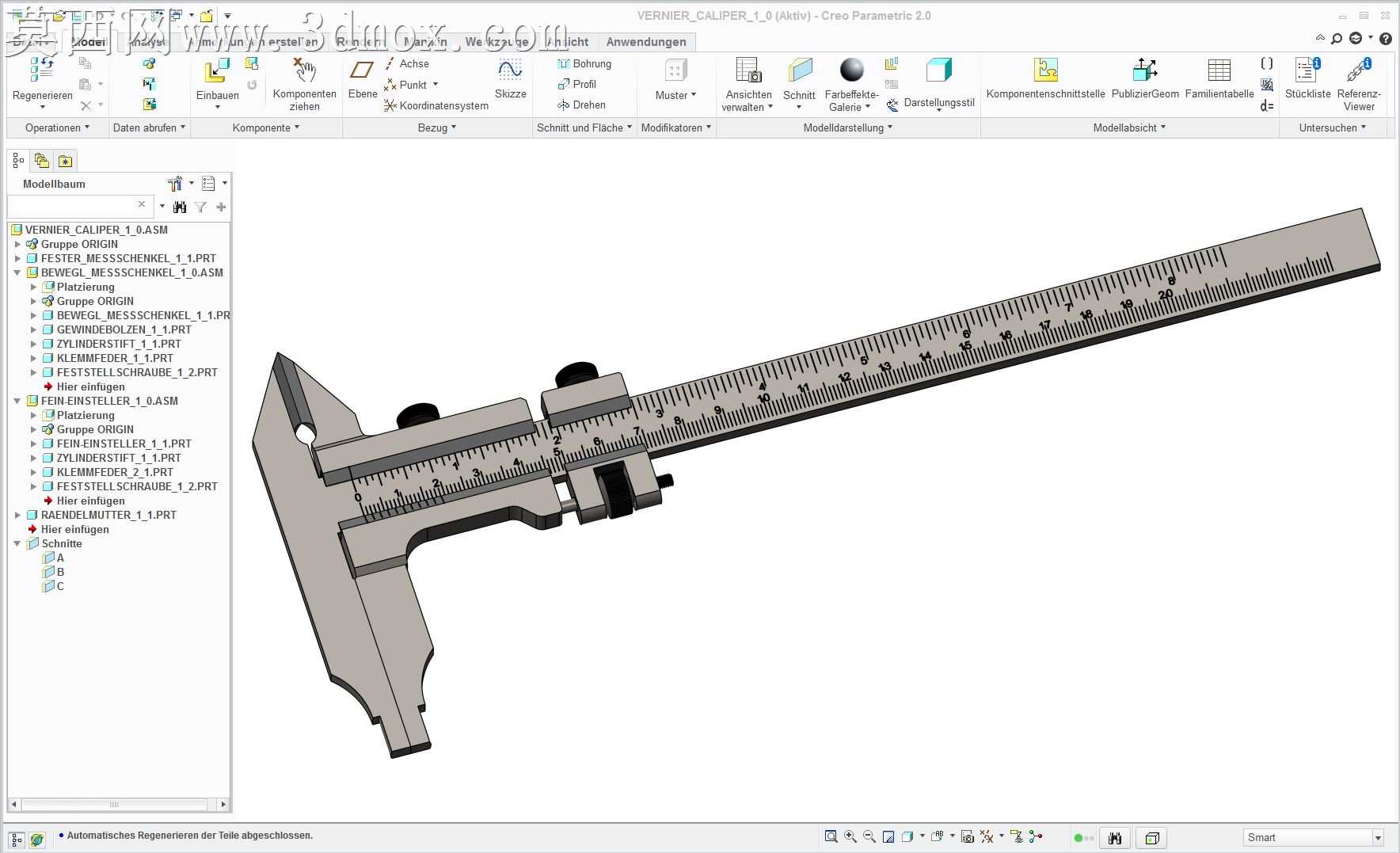
Task: Click the search magnifier icon at top right
Action: pos(1337,38)
